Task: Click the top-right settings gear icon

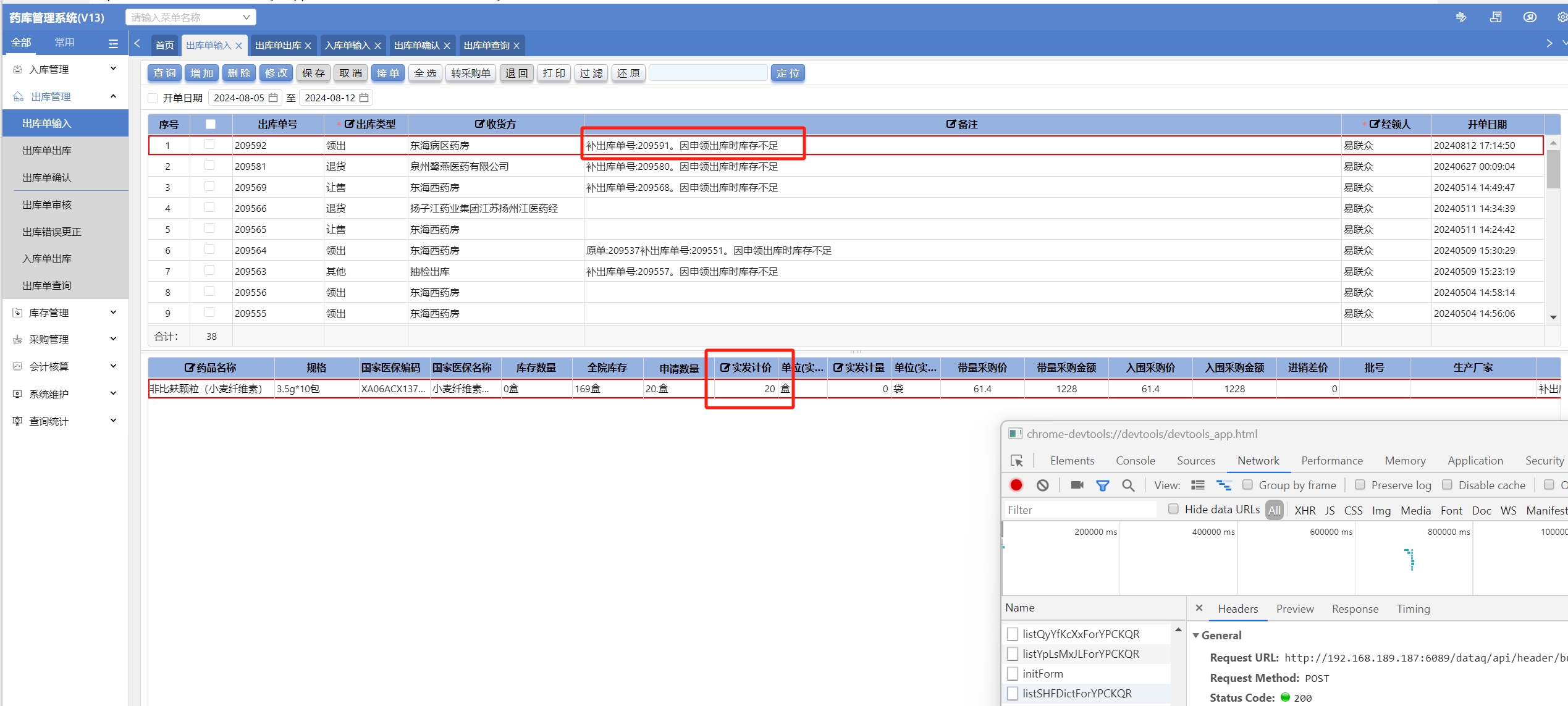Action: [1561, 17]
